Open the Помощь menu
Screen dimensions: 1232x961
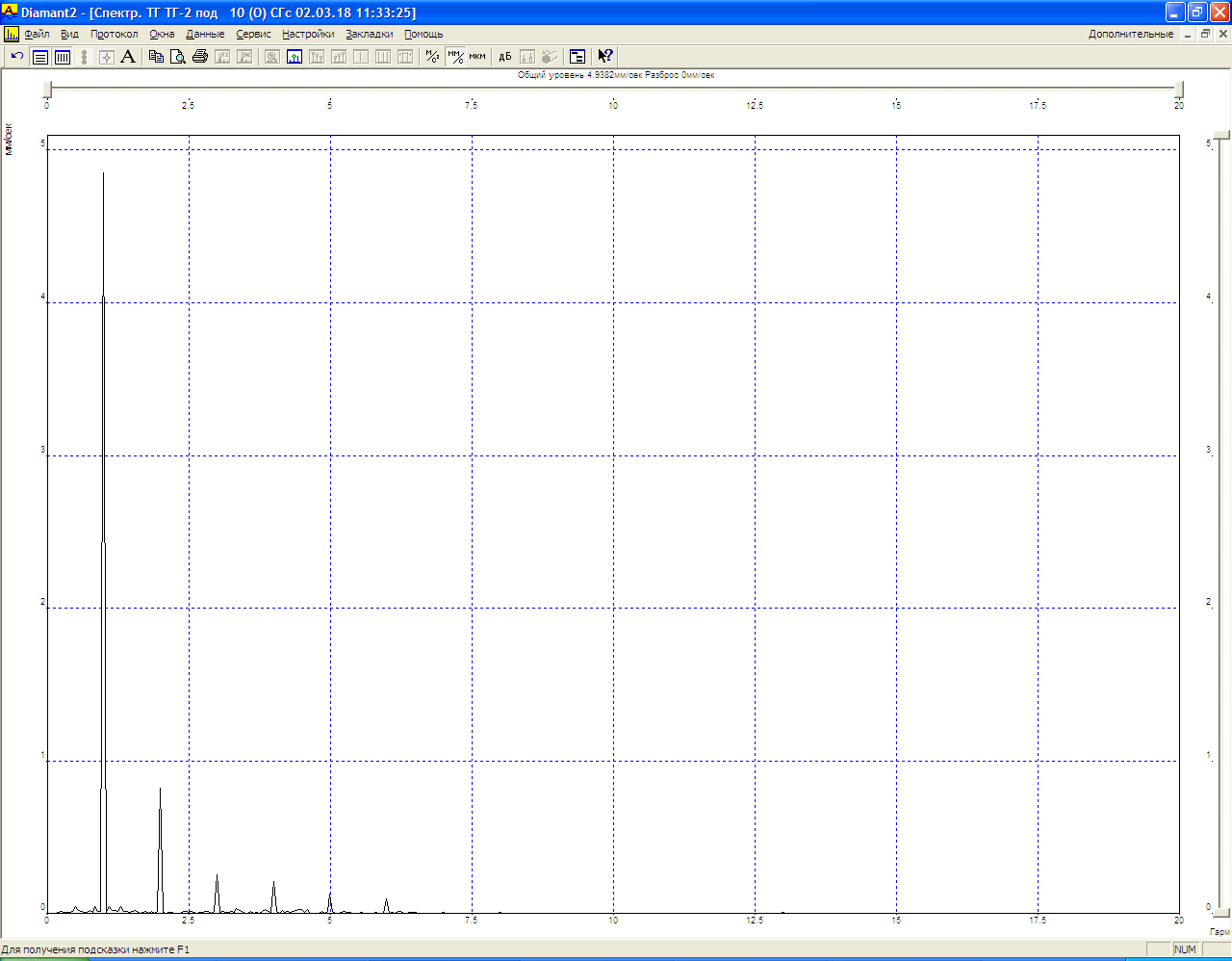[423, 34]
